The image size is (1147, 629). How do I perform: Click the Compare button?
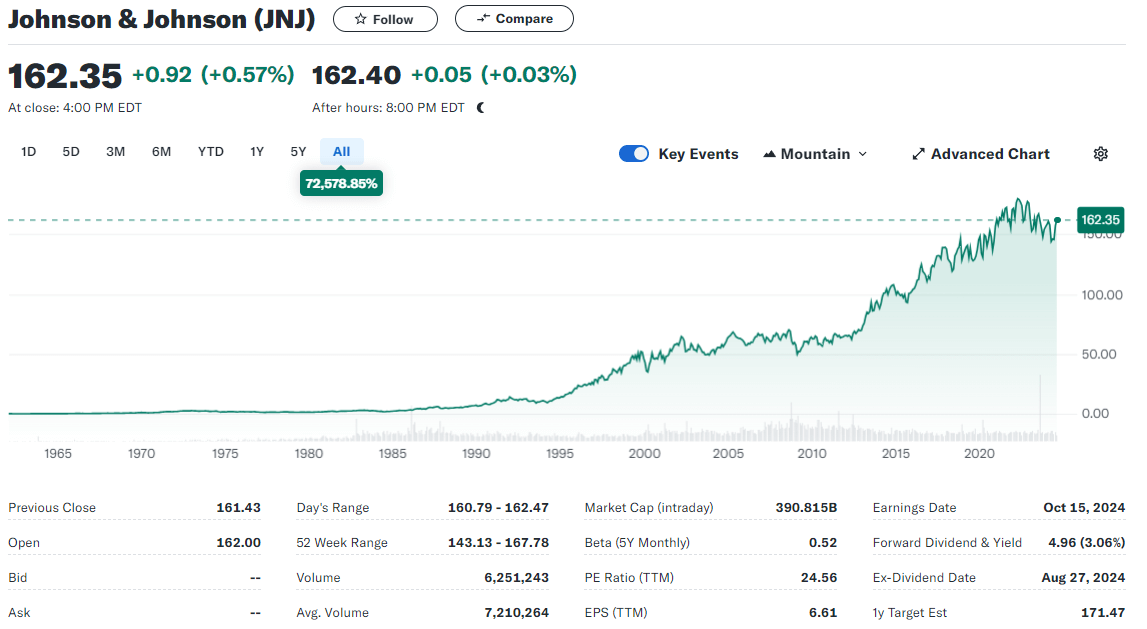tap(514, 19)
